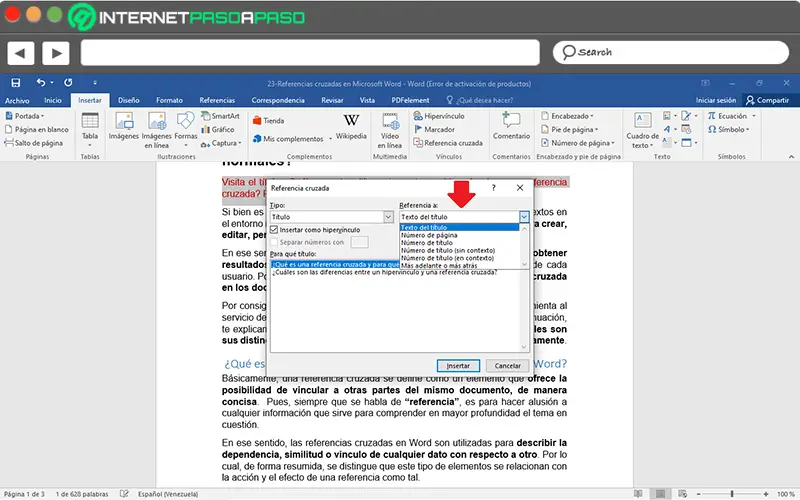Add a Comentario

point(511,126)
